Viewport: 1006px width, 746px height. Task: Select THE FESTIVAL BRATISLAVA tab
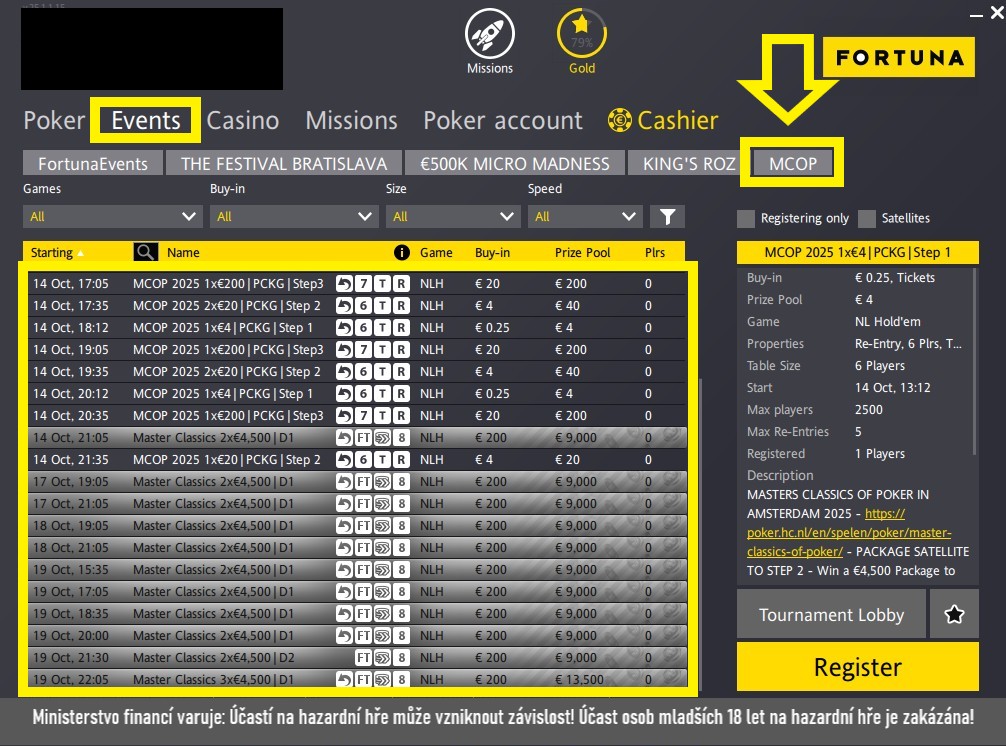point(284,163)
